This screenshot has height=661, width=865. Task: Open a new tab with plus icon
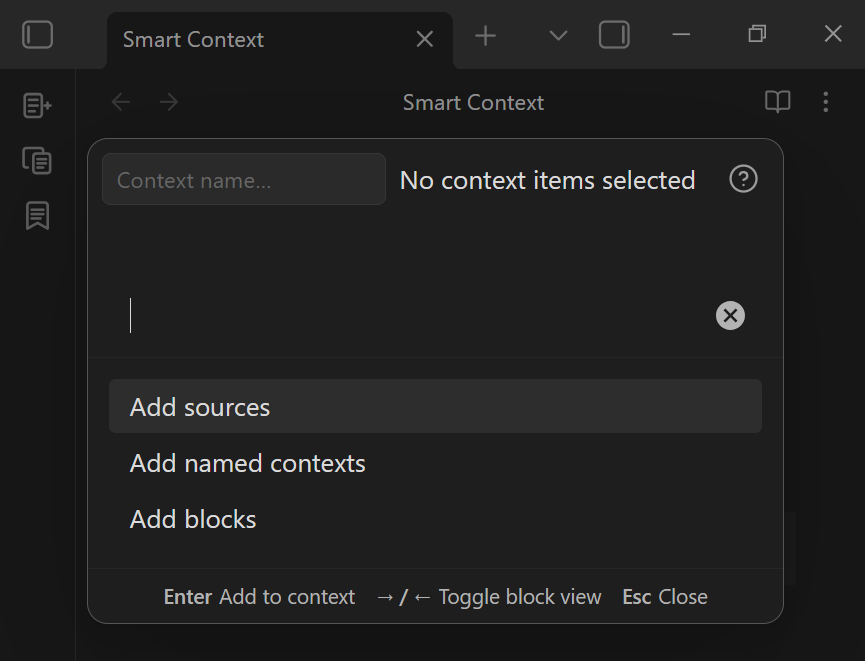coord(485,36)
